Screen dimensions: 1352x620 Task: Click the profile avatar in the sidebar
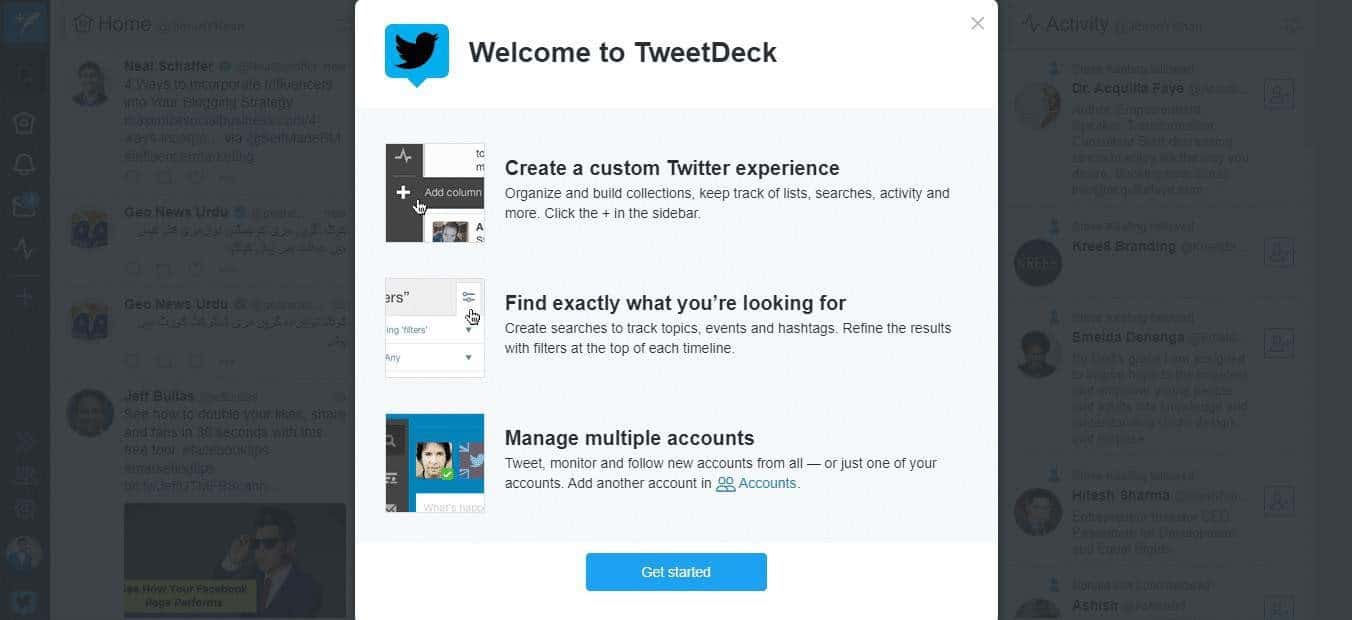click(x=24, y=553)
